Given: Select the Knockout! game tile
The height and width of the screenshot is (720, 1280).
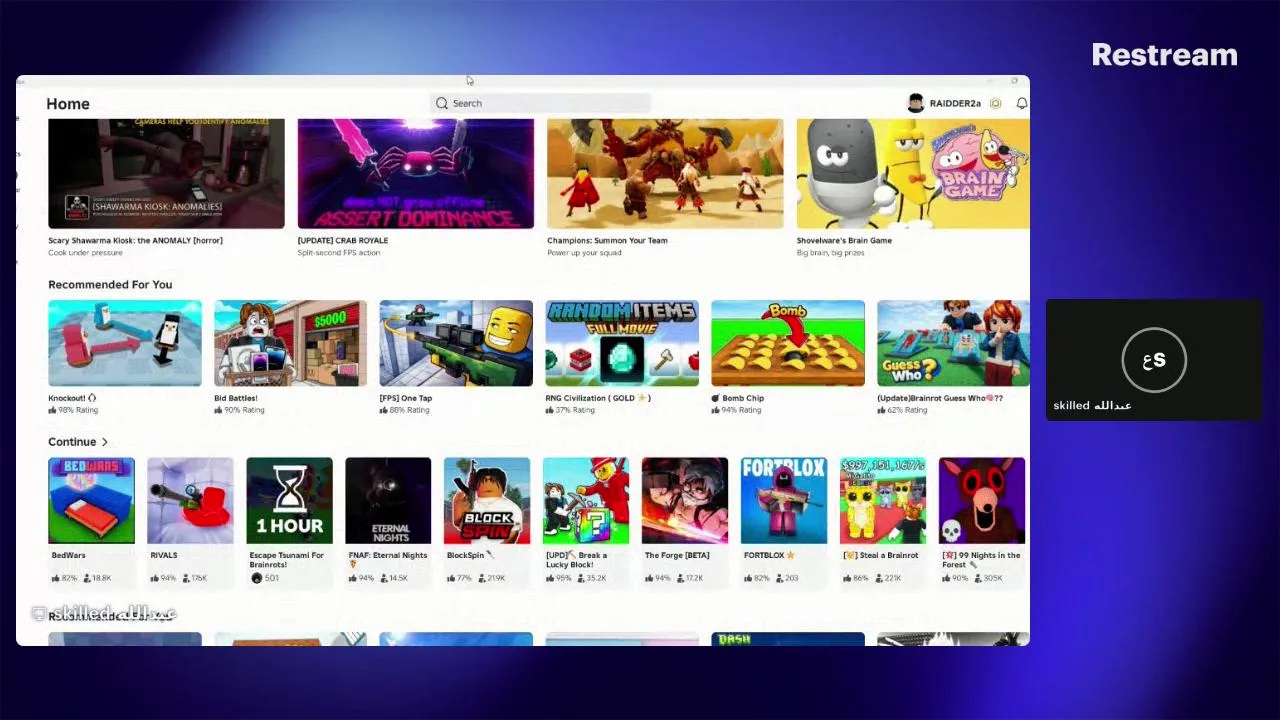Looking at the screenshot, I should coord(125,343).
